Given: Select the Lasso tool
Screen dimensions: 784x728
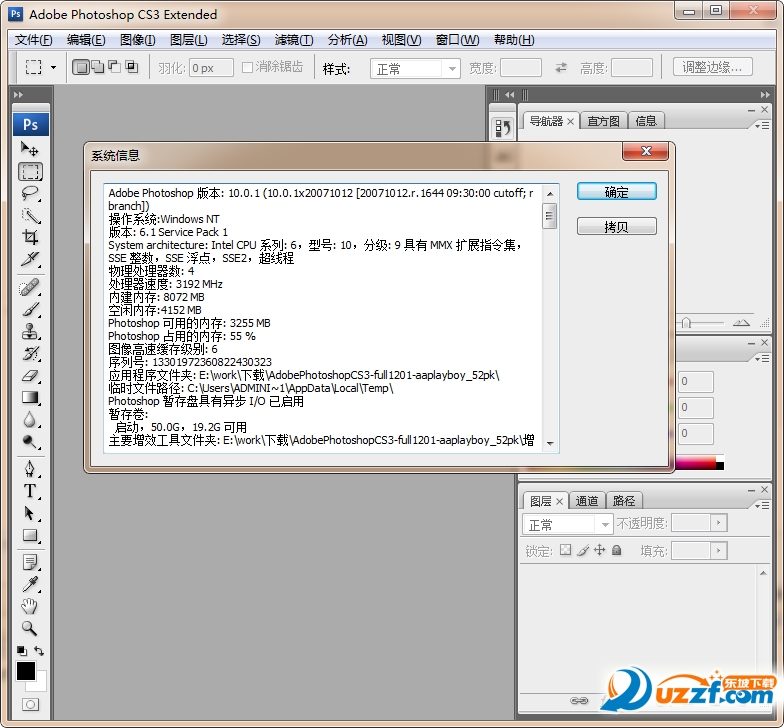Looking at the screenshot, I should coord(30,194).
